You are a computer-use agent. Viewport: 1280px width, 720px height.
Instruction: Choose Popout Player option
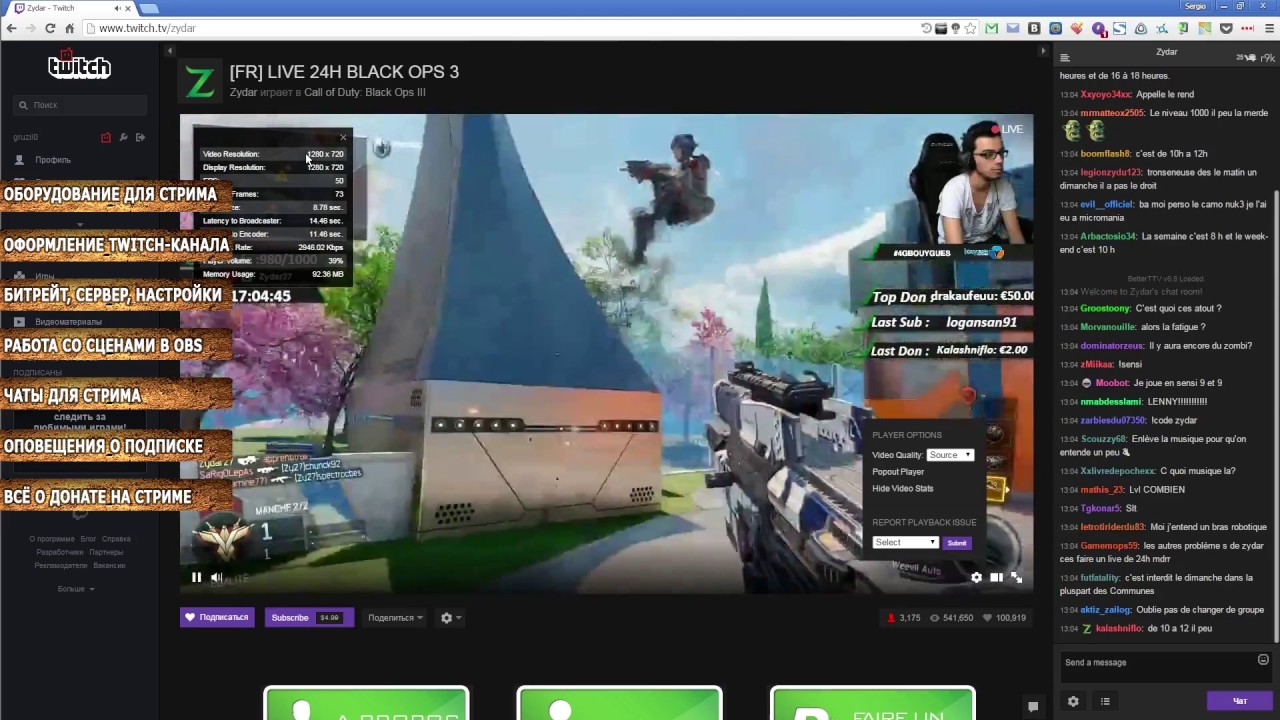898,472
